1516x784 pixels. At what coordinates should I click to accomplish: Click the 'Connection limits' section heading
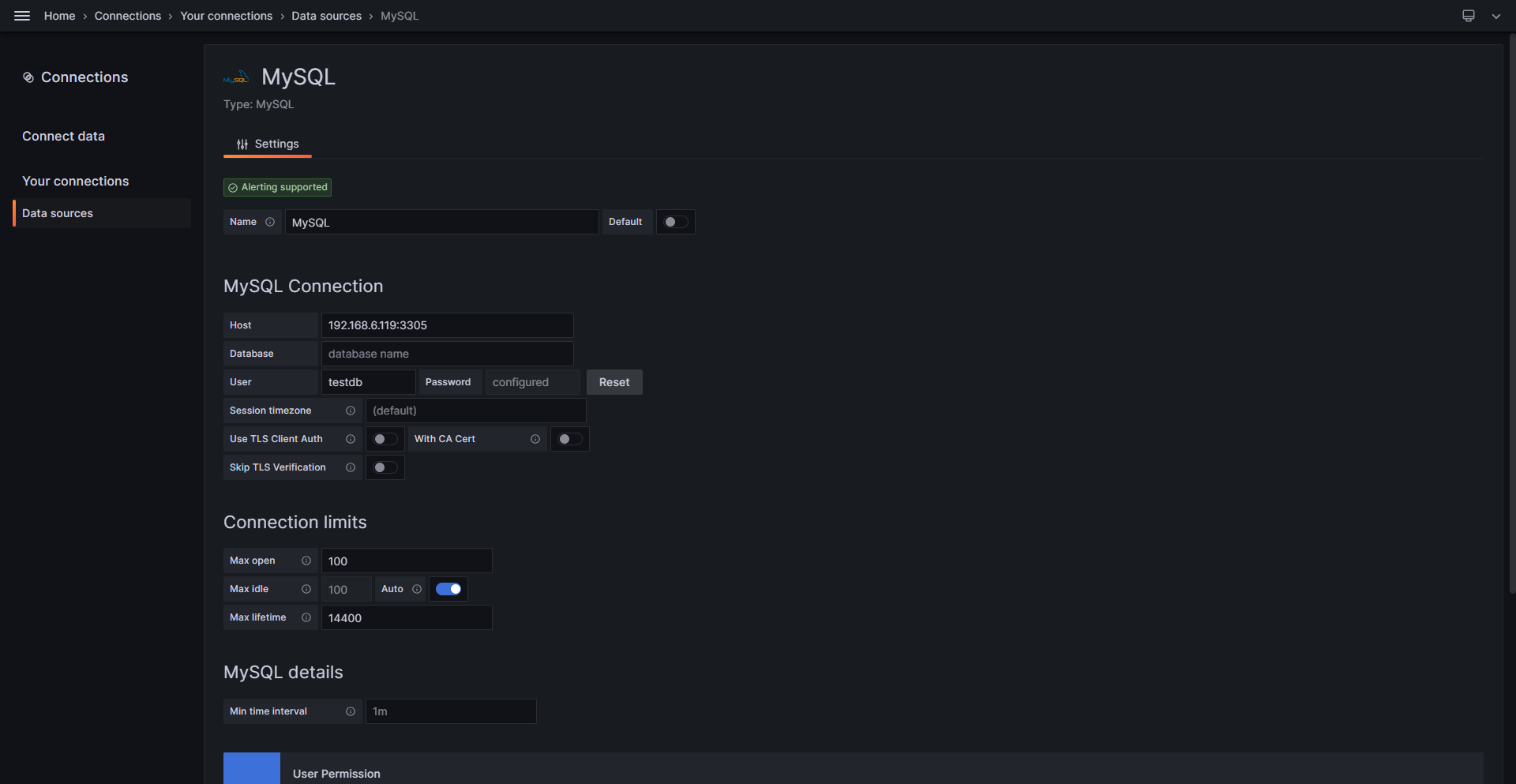click(x=295, y=522)
